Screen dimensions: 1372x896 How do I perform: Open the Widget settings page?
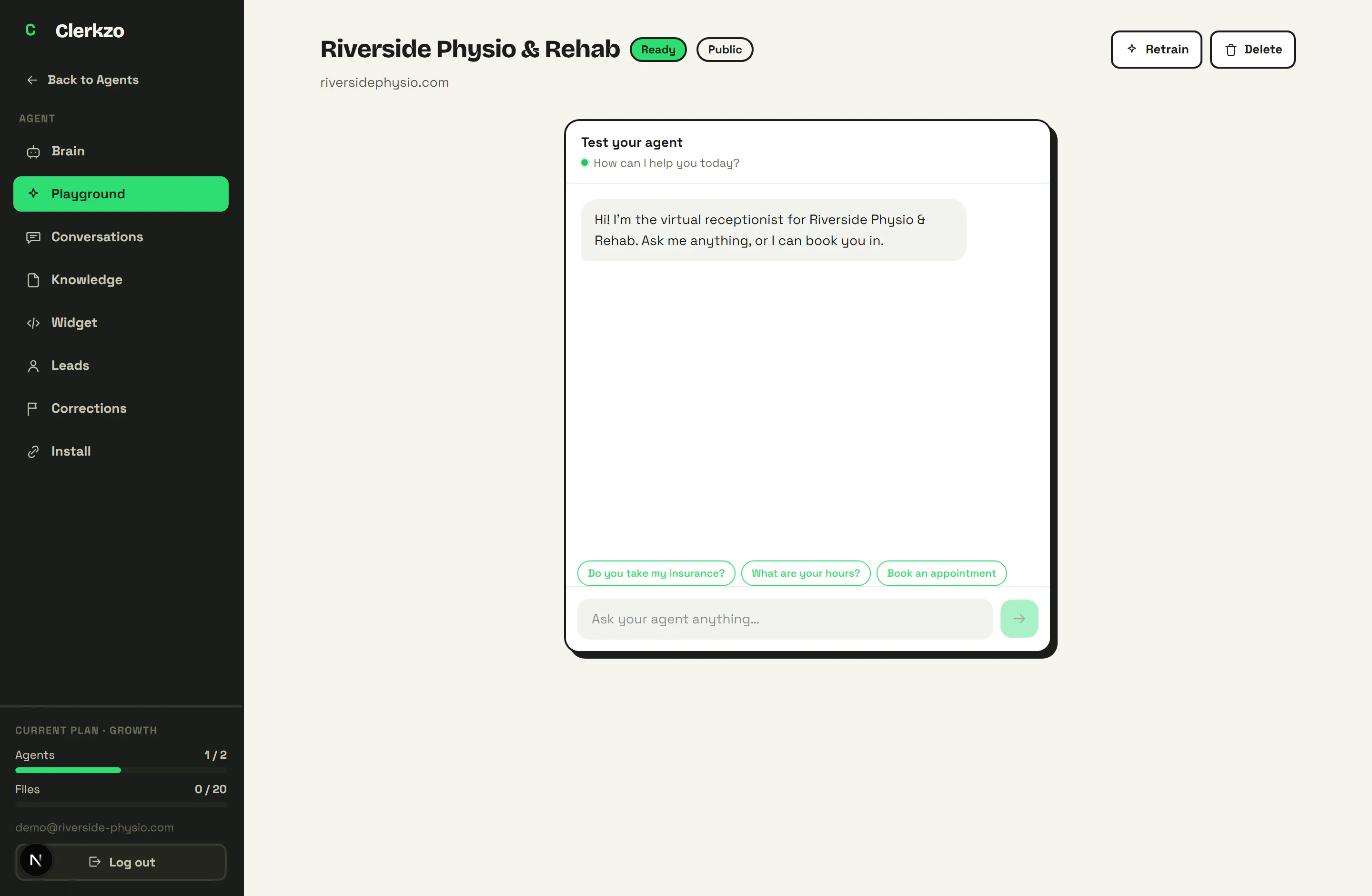tap(121, 323)
